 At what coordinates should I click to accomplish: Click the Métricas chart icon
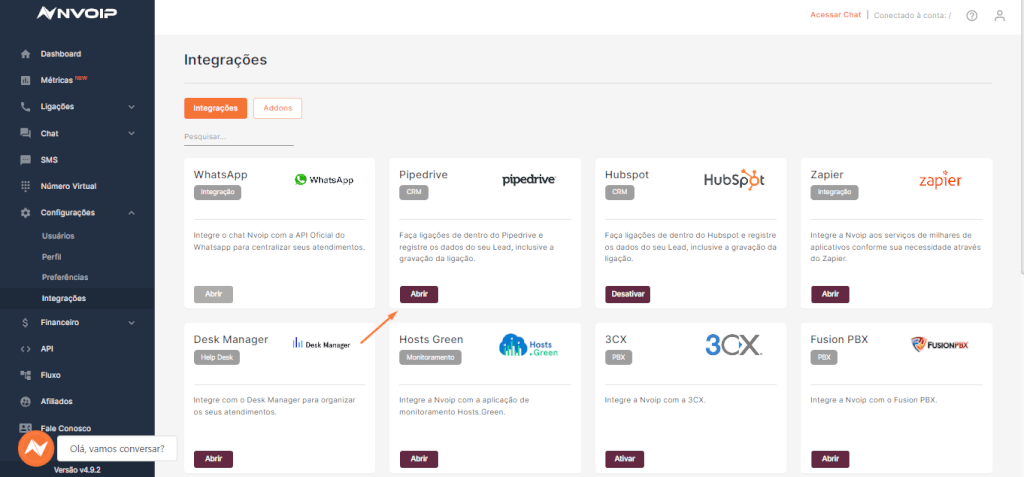tap(25, 80)
